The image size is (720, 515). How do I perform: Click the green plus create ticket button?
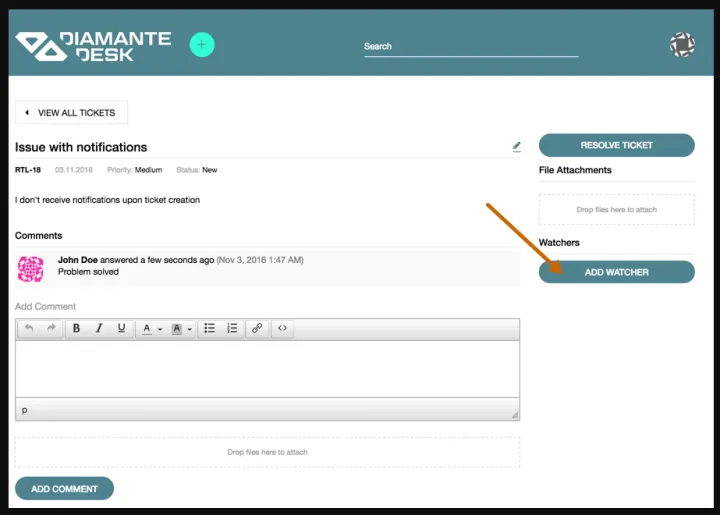(x=202, y=45)
